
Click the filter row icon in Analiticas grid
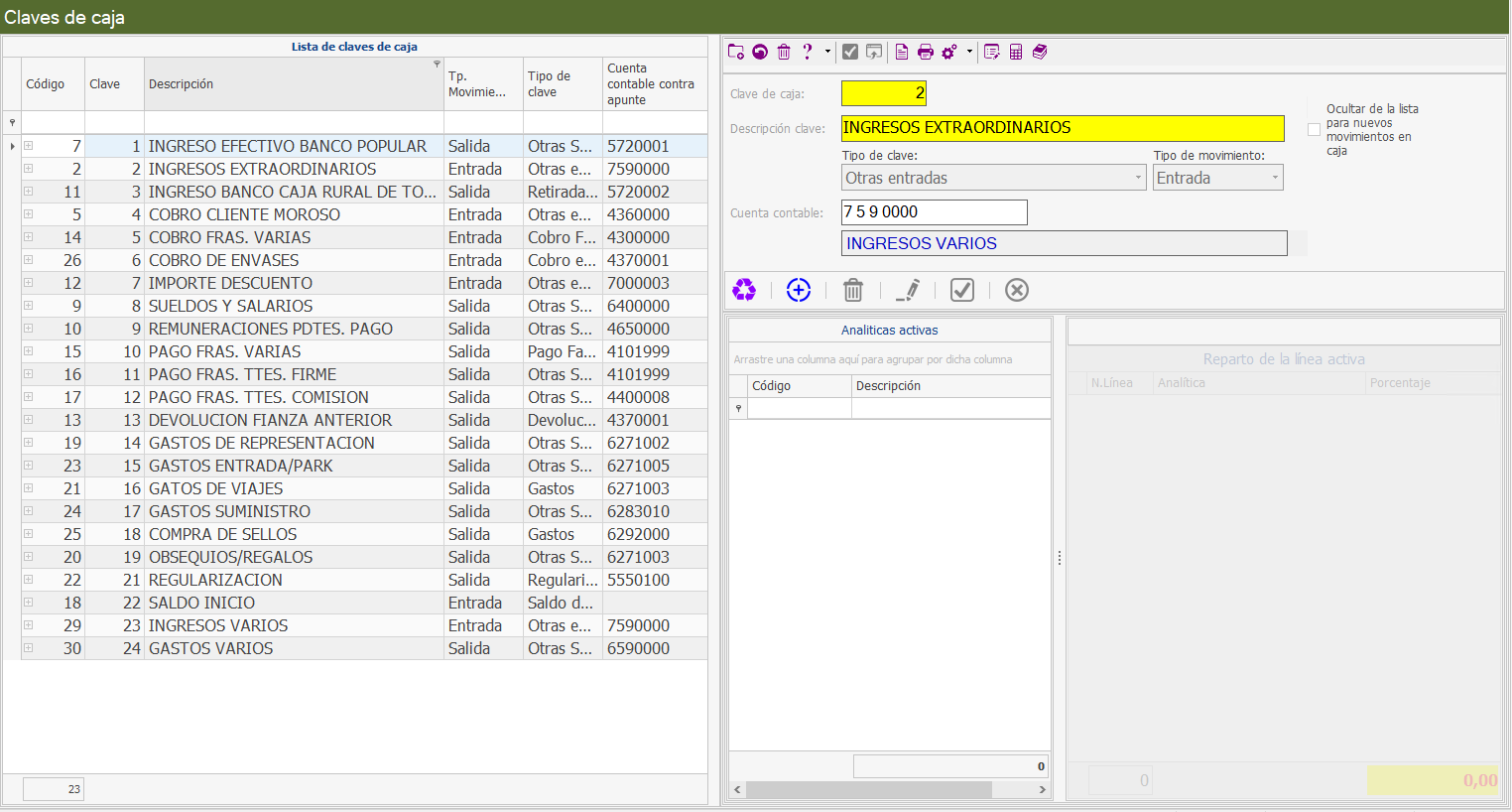tap(738, 409)
